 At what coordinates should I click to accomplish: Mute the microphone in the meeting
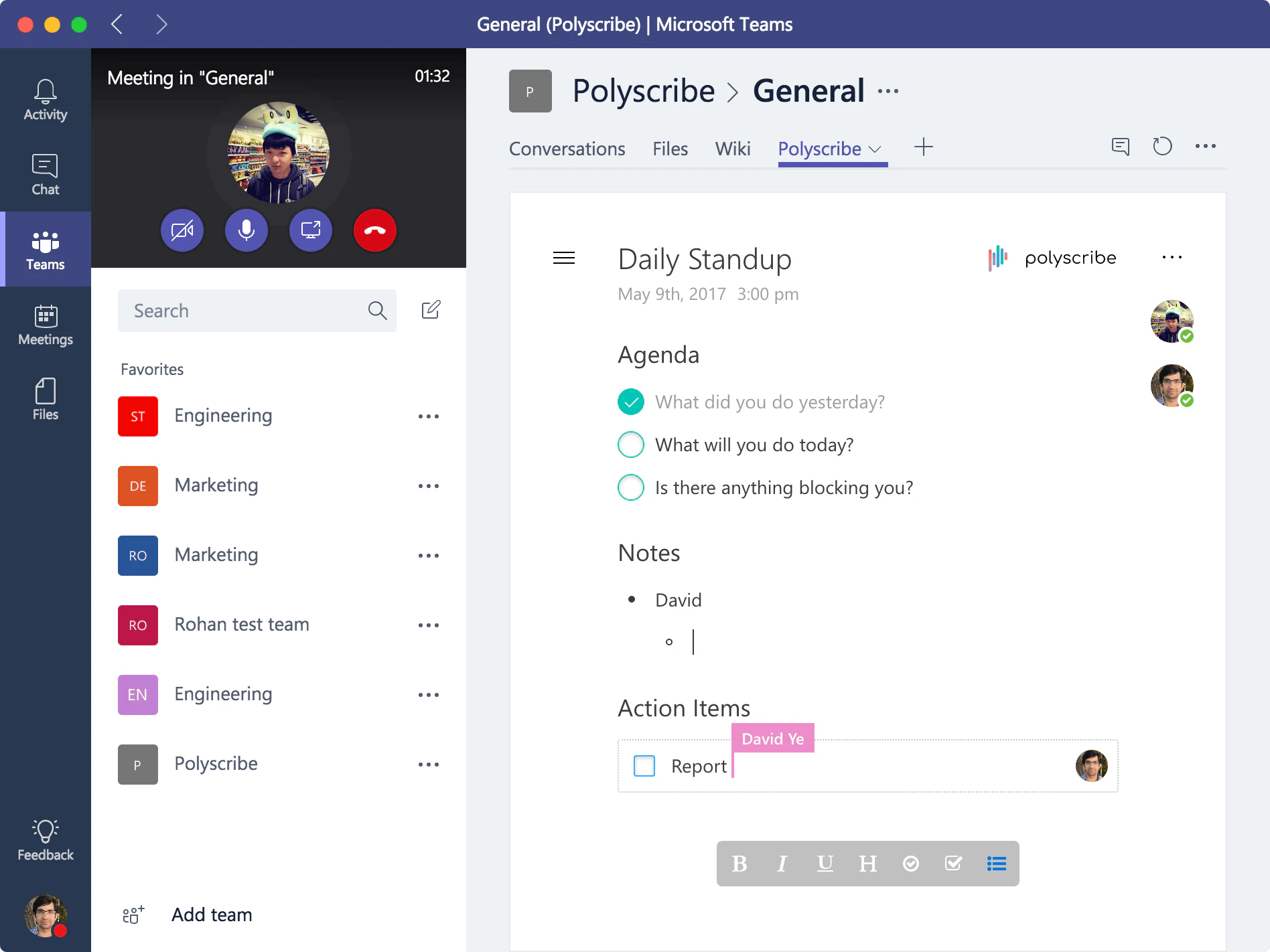click(246, 230)
